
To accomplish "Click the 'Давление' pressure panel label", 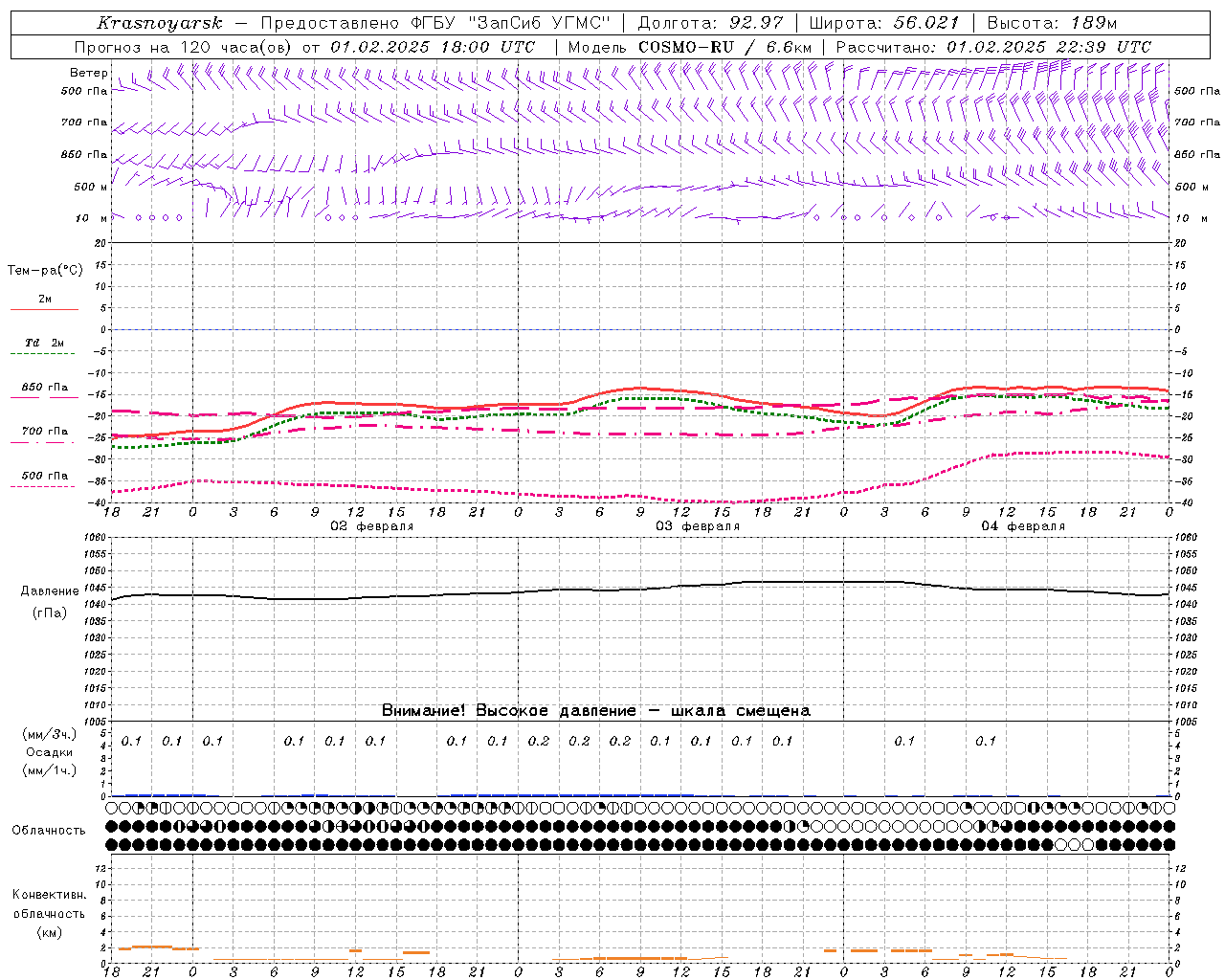I will pos(50,591).
